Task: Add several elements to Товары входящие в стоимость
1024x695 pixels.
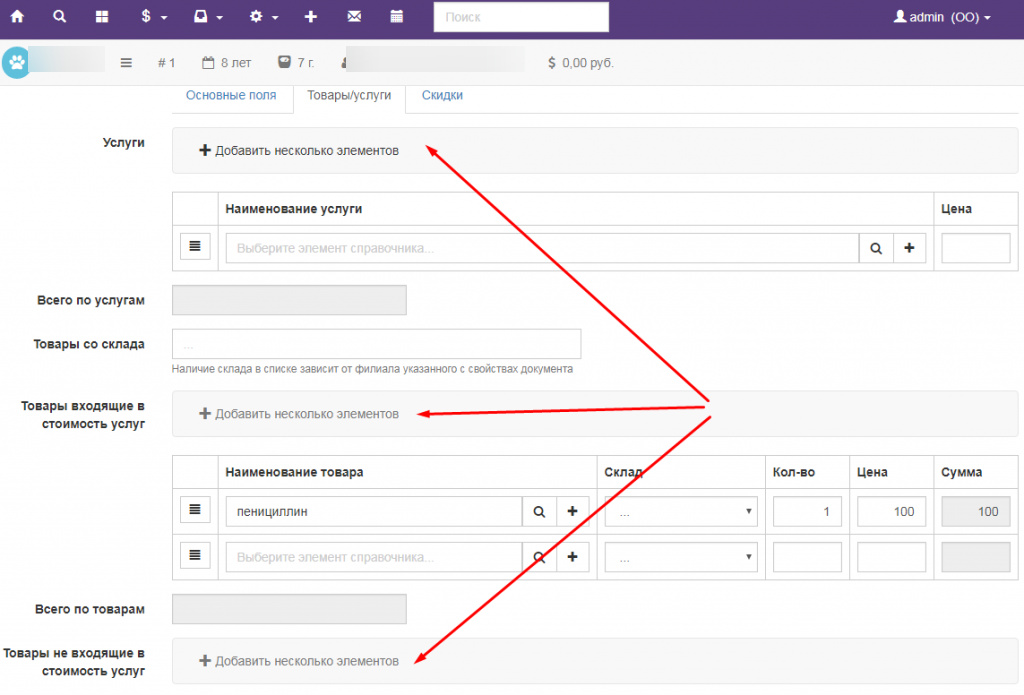Action: (299, 413)
